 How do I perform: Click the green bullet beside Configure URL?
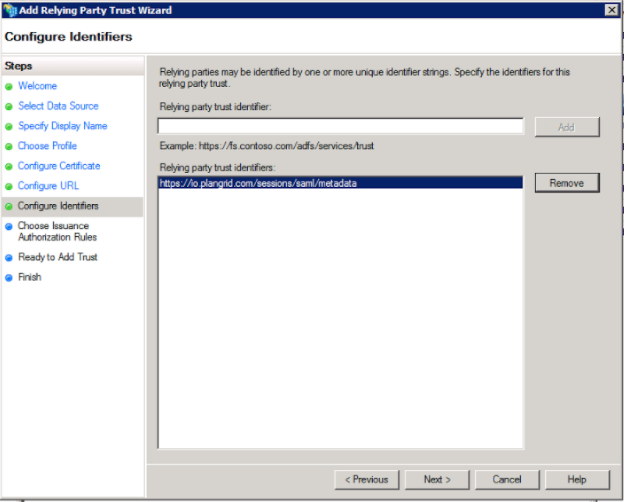click(x=9, y=186)
